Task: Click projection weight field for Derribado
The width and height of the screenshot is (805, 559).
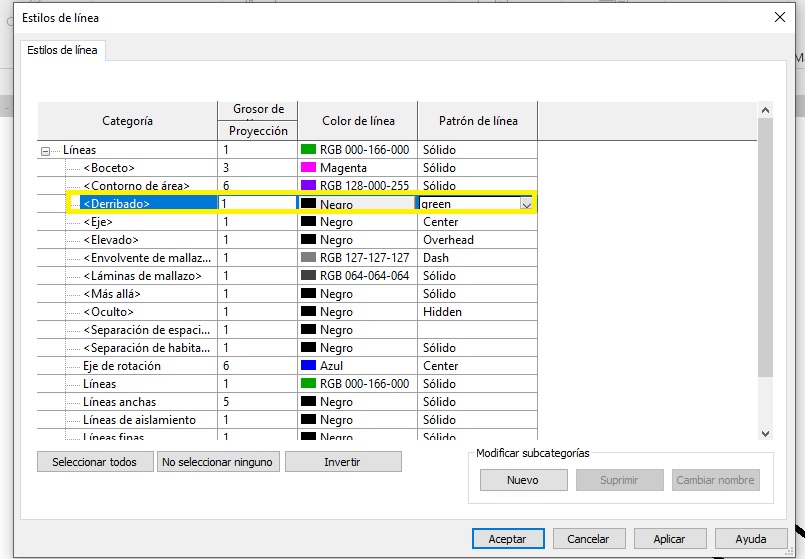Action: pyautogui.click(x=257, y=204)
